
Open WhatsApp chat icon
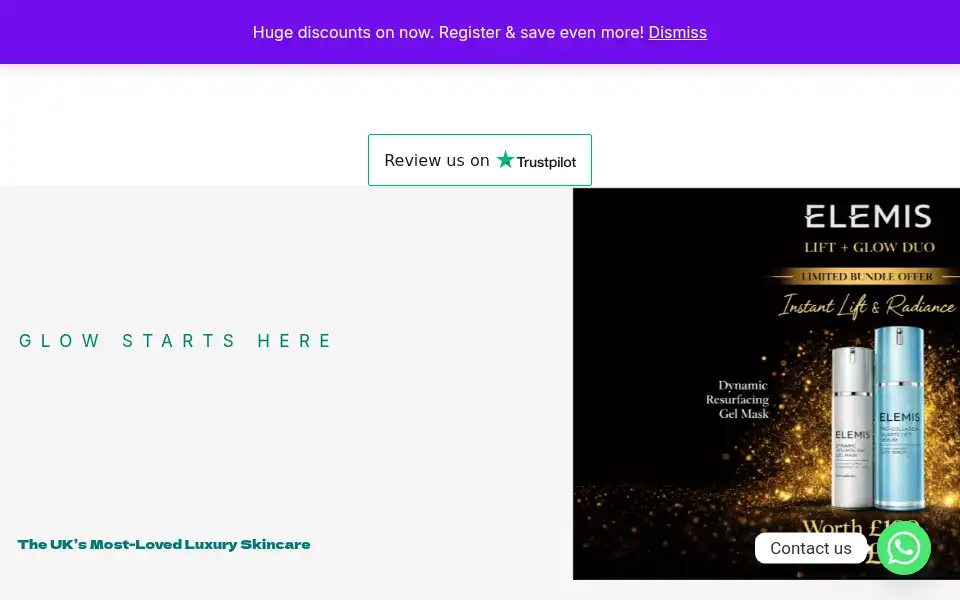pyautogui.click(x=904, y=548)
